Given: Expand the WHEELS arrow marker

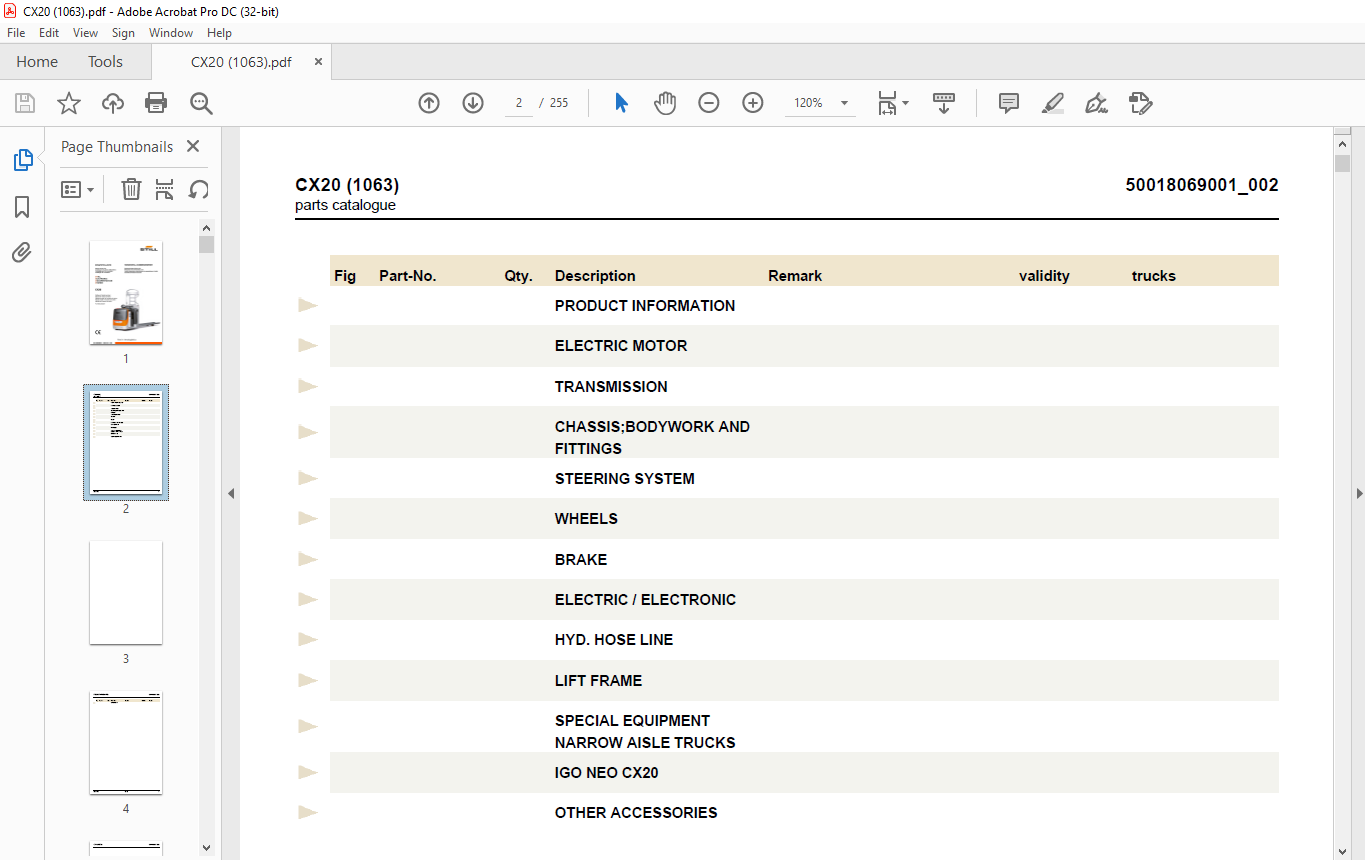Looking at the screenshot, I should pyautogui.click(x=308, y=518).
